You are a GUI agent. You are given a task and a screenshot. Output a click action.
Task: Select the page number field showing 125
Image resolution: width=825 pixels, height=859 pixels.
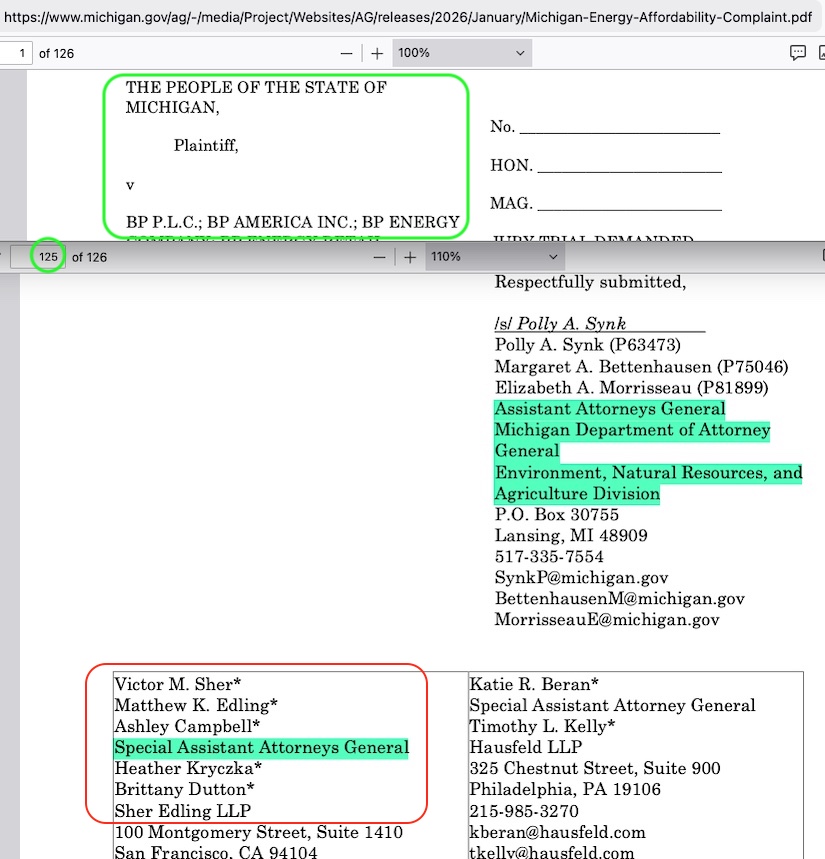tap(47, 257)
